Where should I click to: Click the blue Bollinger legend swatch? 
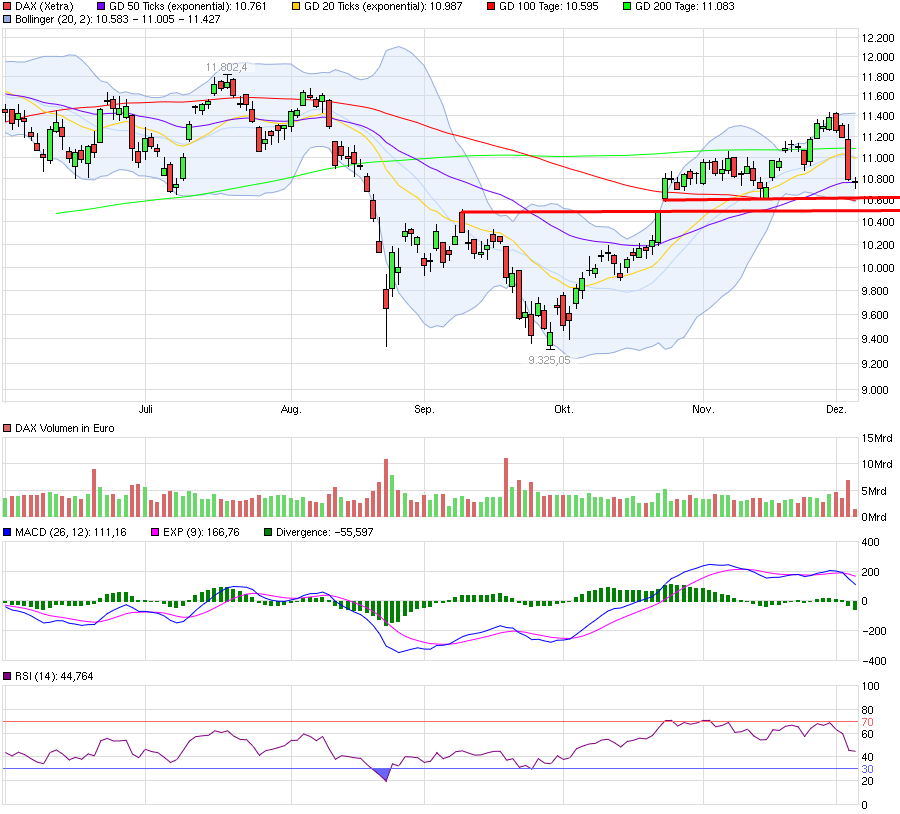[7, 20]
